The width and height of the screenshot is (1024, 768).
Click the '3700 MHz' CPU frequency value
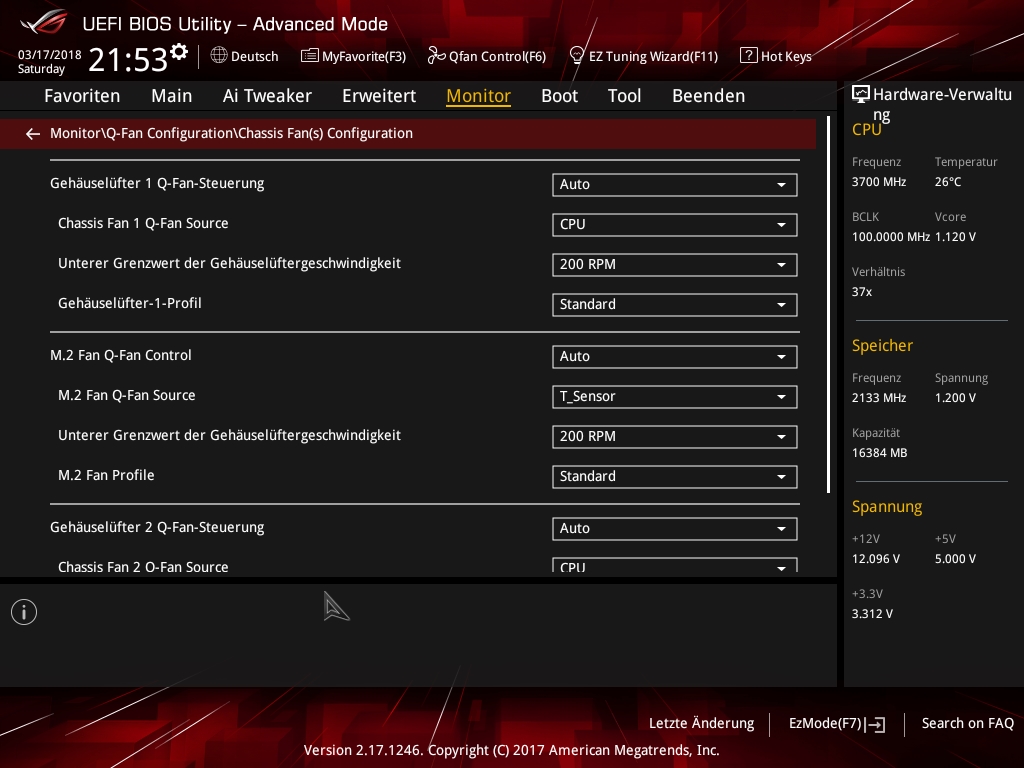tap(878, 182)
